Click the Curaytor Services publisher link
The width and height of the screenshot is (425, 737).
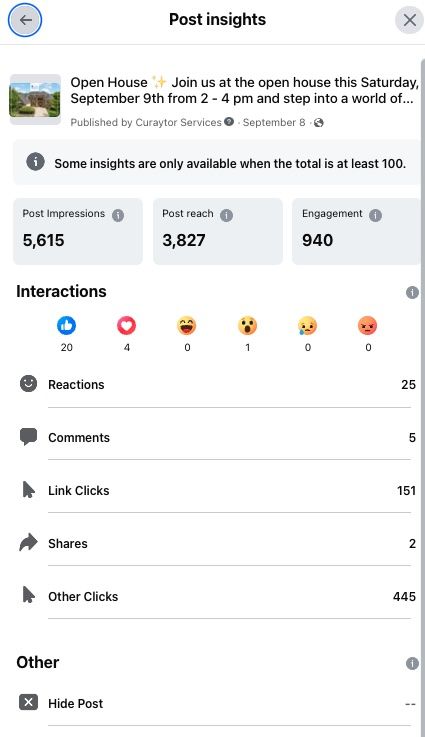point(178,122)
